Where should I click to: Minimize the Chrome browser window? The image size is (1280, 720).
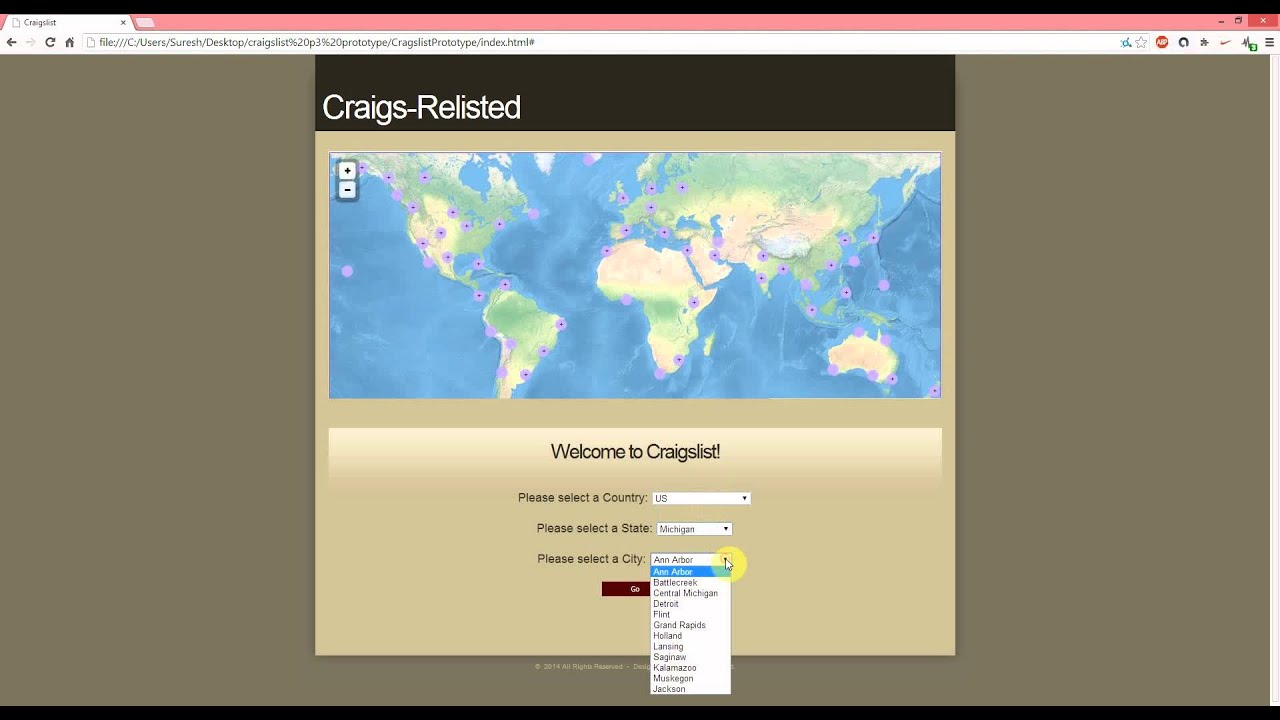(x=1221, y=21)
